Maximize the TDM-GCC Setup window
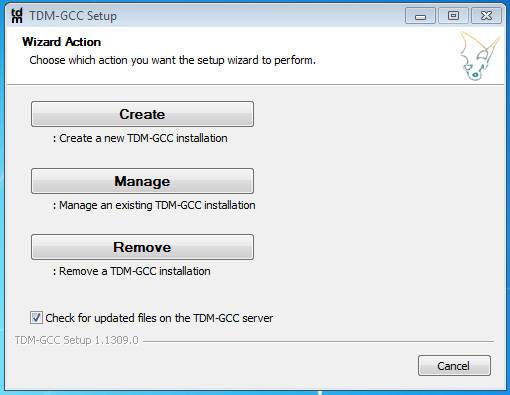The image size is (510, 395). pos(453,16)
